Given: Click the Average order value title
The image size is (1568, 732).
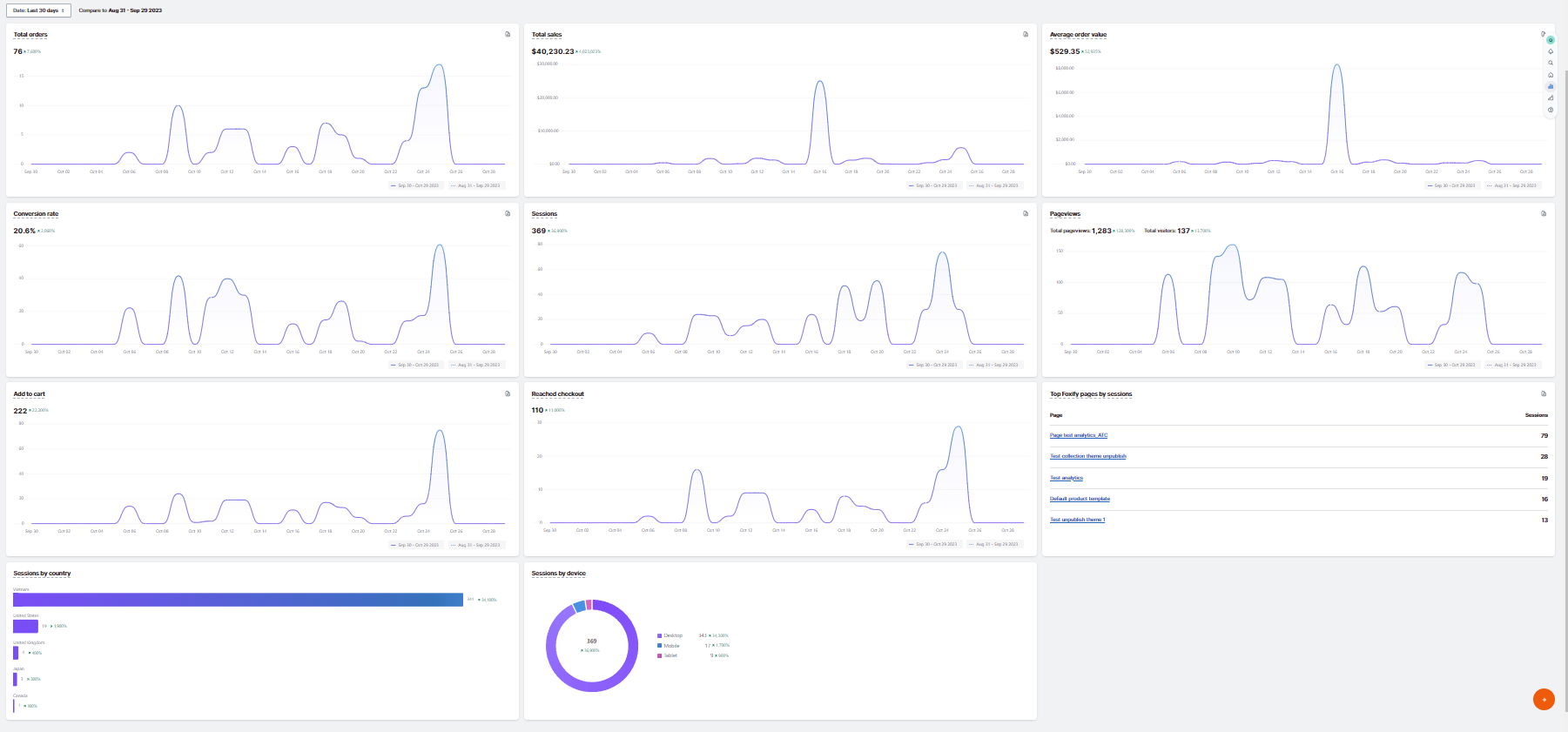Looking at the screenshot, I should click(1078, 35).
